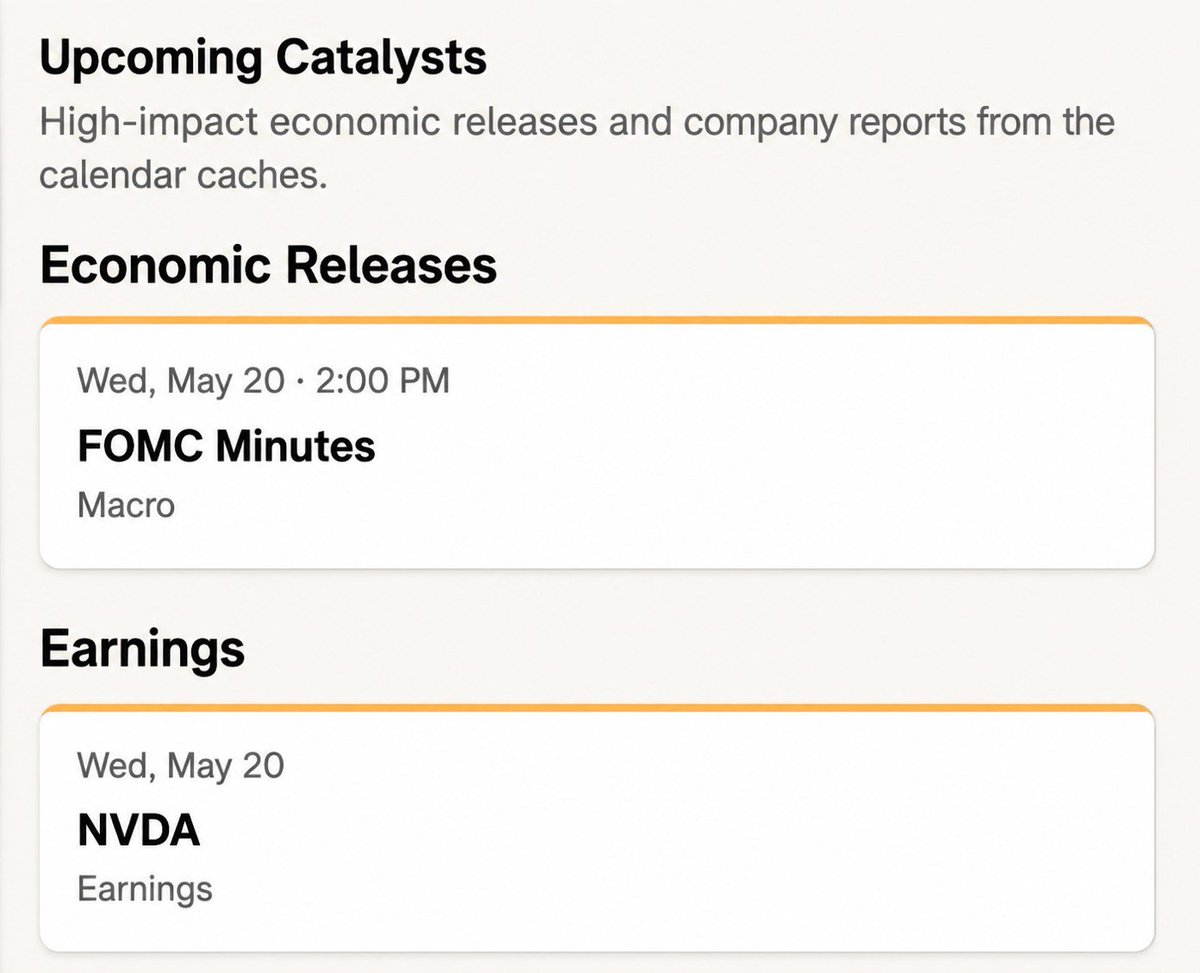1200x973 pixels.
Task: Open the FOMC Minutes event card
Action: [x=597, y=442]
